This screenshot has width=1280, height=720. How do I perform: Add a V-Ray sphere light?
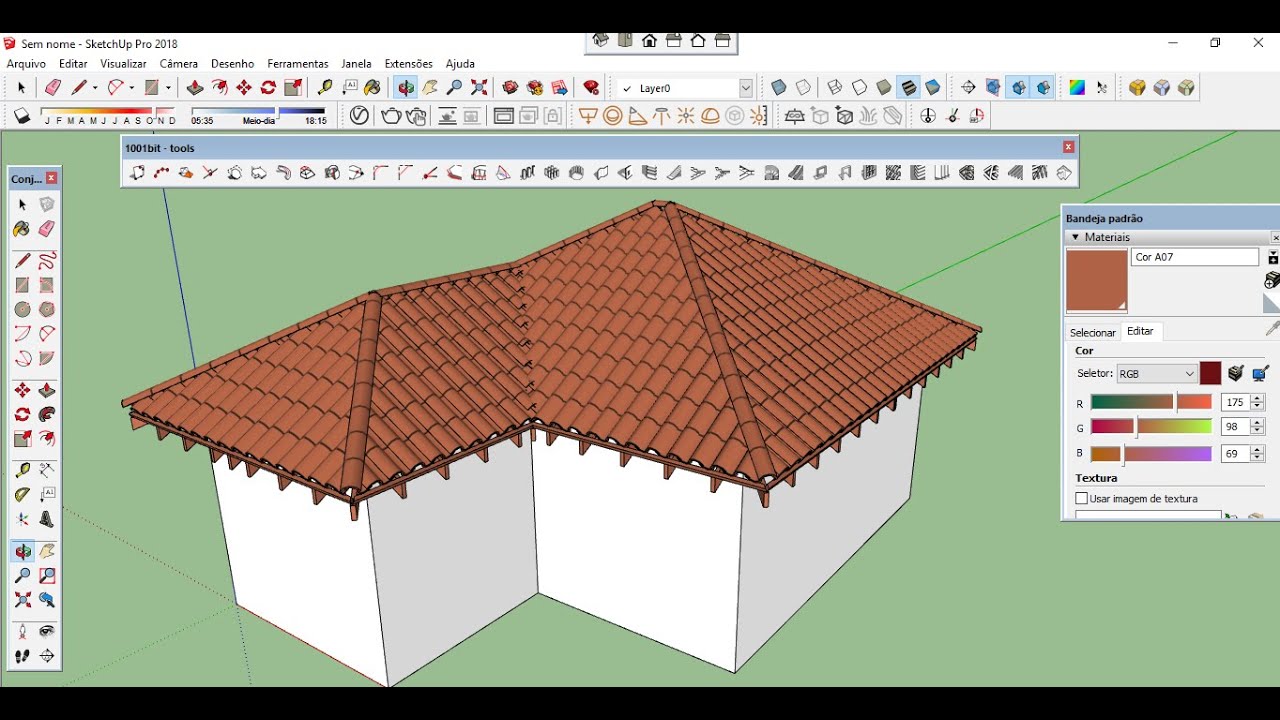pos(612,116)
